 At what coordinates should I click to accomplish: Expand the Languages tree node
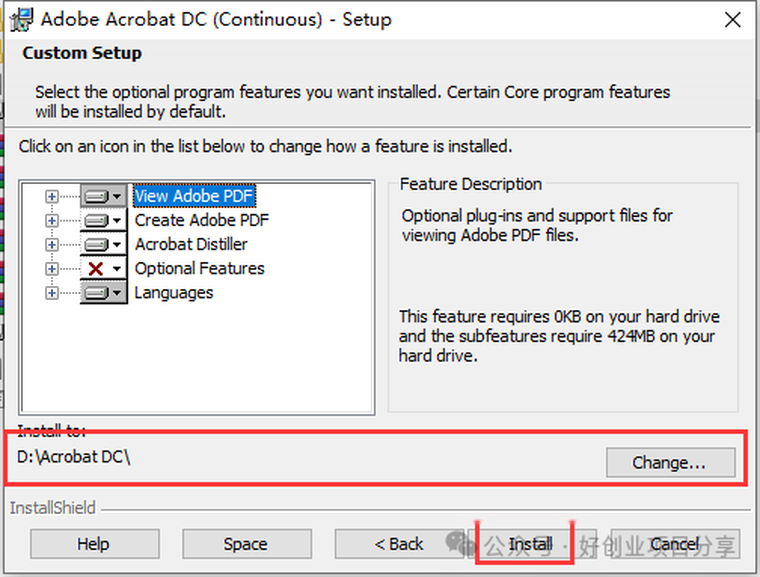[x=52, y=293]
